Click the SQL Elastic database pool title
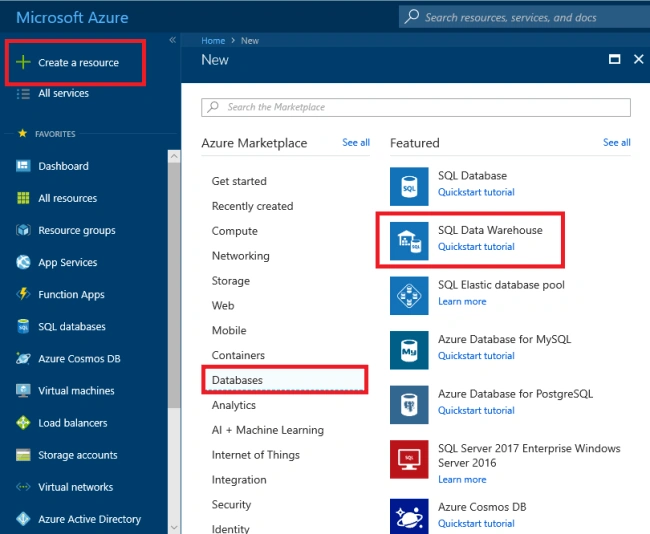650x534 pixels. pyautogui.click(x=501, y=285)
